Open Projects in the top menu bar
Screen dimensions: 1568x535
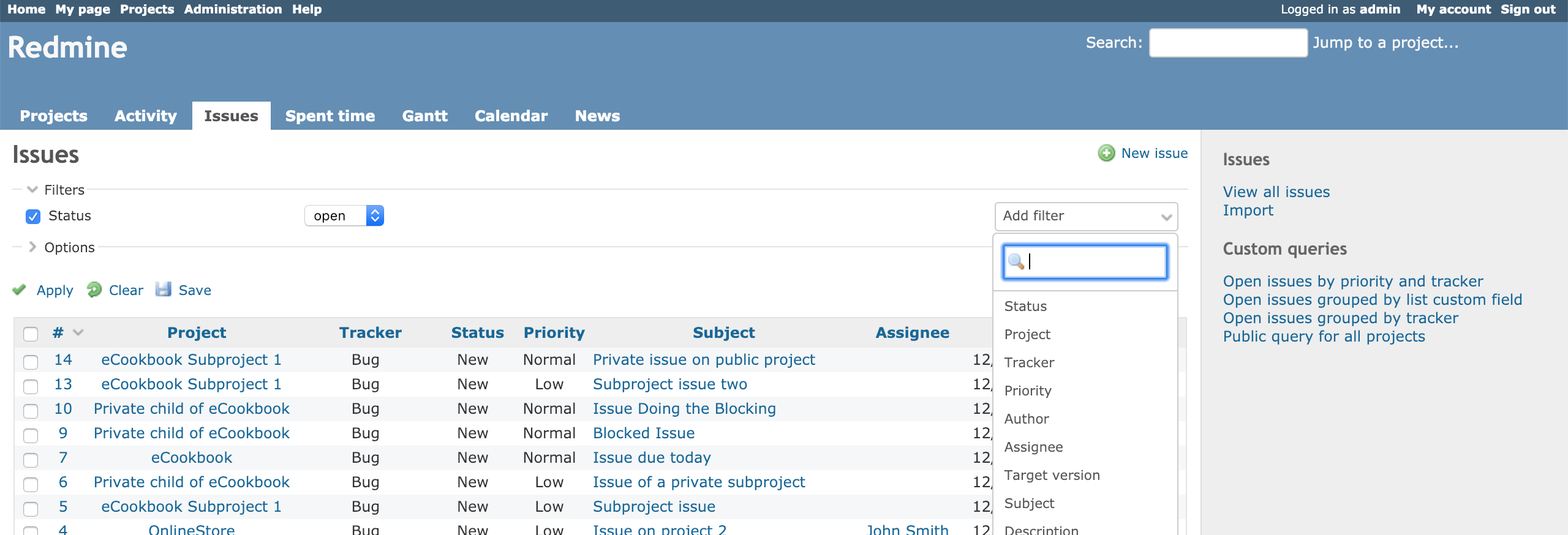click(x=147, y=9)
